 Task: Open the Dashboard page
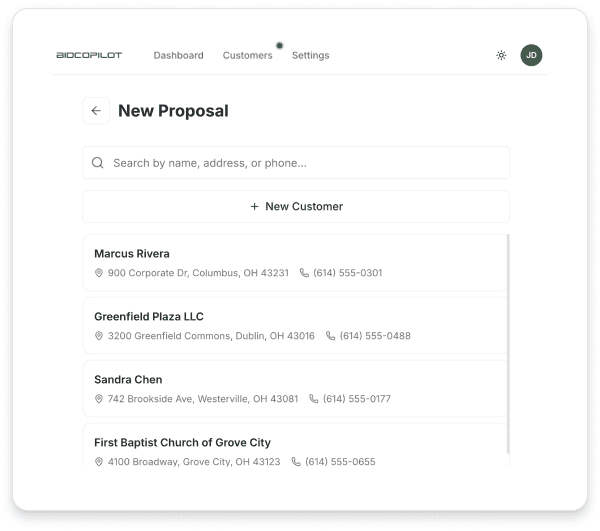click(178, 55)
